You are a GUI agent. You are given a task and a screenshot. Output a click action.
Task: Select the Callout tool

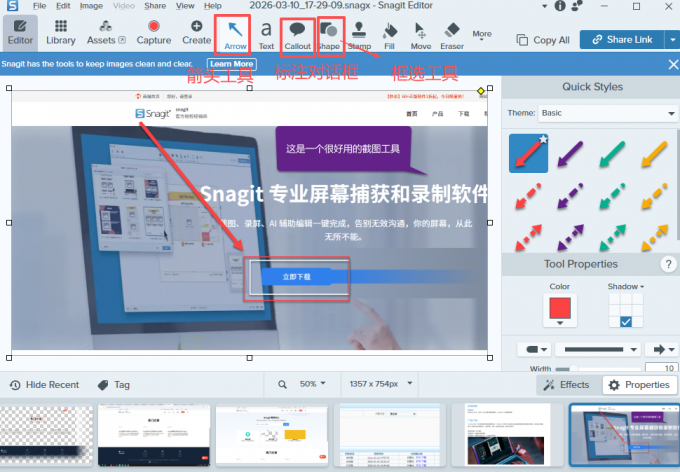pos(298,35)
